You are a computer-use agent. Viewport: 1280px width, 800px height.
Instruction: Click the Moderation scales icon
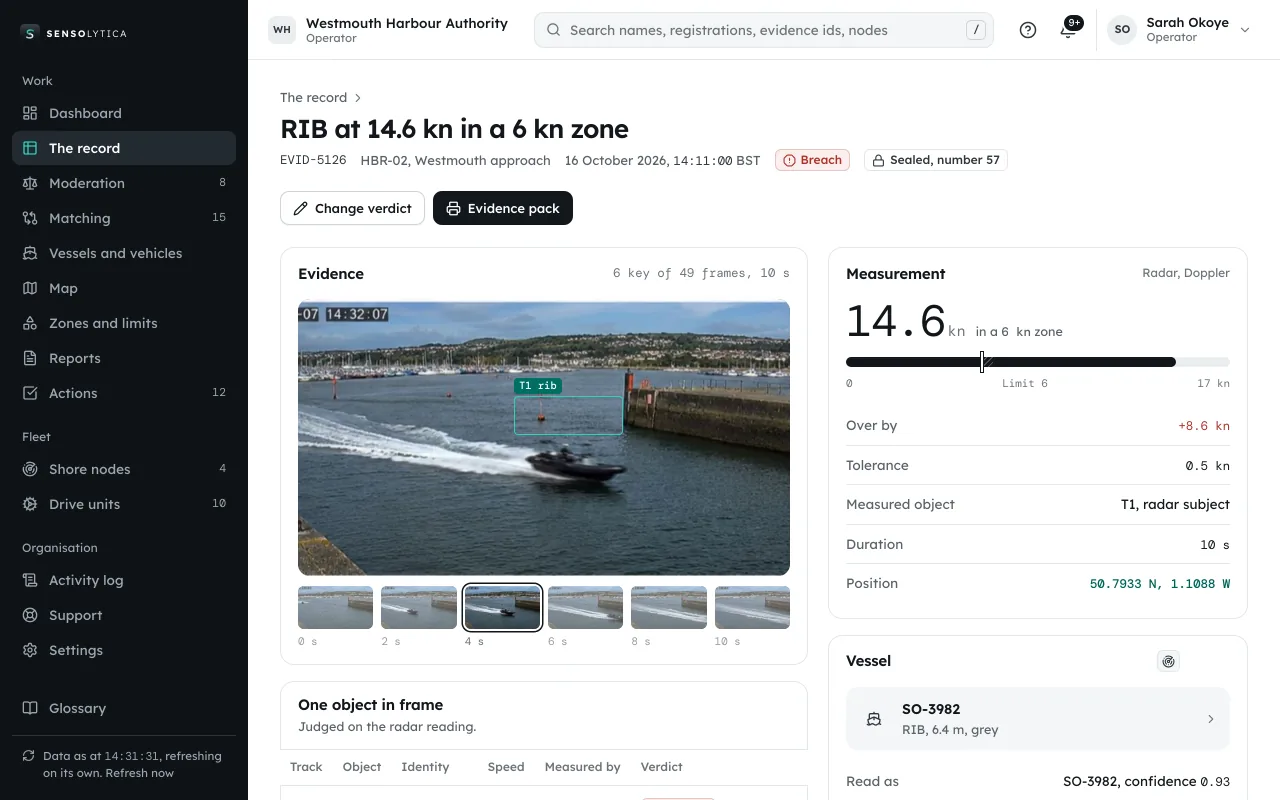[x=30, y=183]
